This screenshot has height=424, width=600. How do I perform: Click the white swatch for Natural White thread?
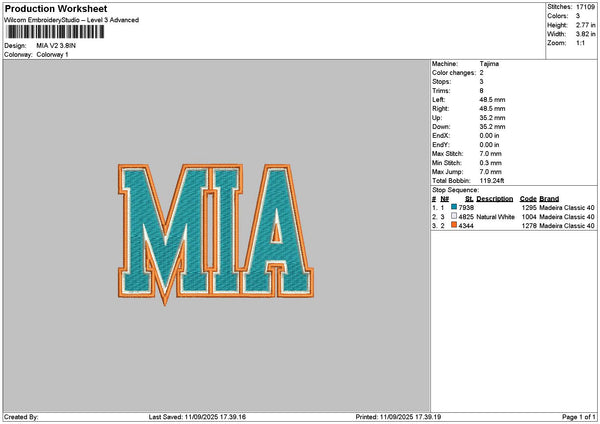[454, 216]
